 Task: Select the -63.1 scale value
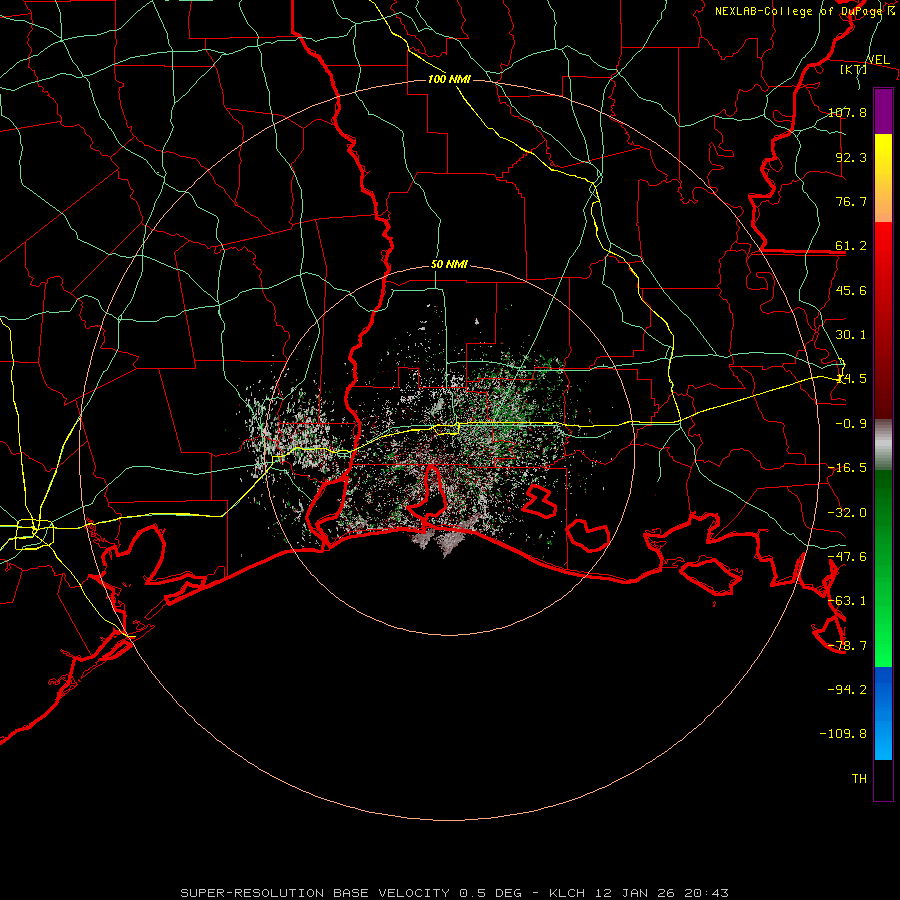847,601
